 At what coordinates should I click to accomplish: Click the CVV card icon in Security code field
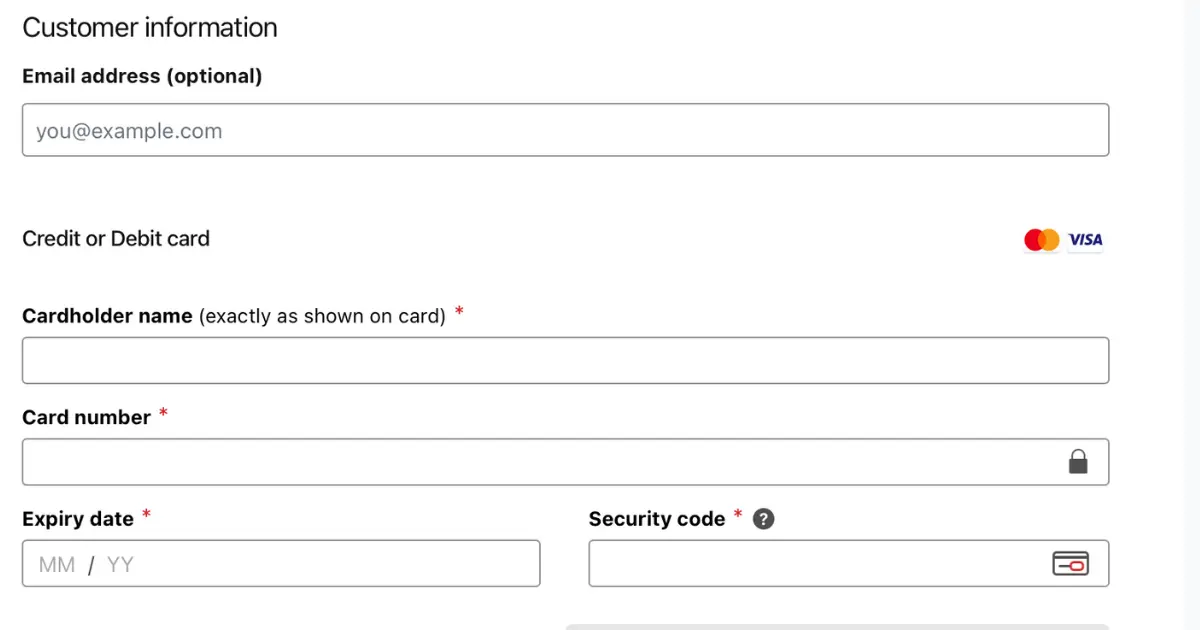pyautogui.click(x=1070, y=564)
